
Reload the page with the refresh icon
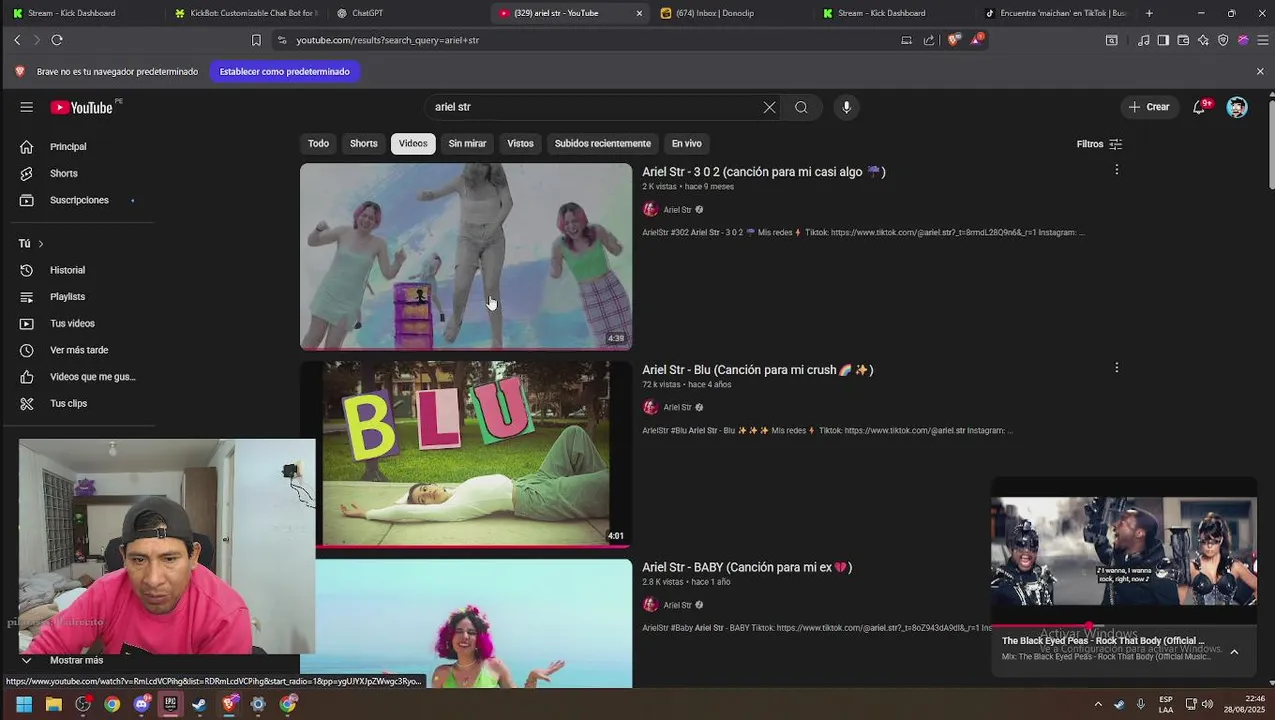click(57, 40)
